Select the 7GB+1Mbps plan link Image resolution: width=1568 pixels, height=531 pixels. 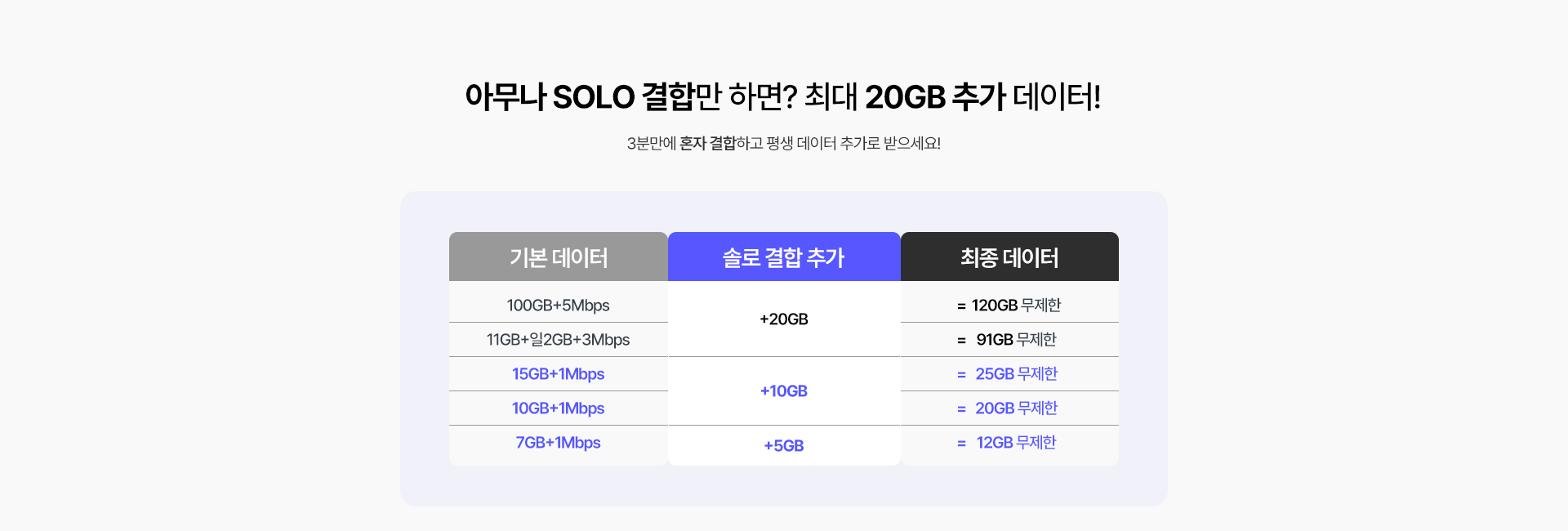[x=559, y=442]
